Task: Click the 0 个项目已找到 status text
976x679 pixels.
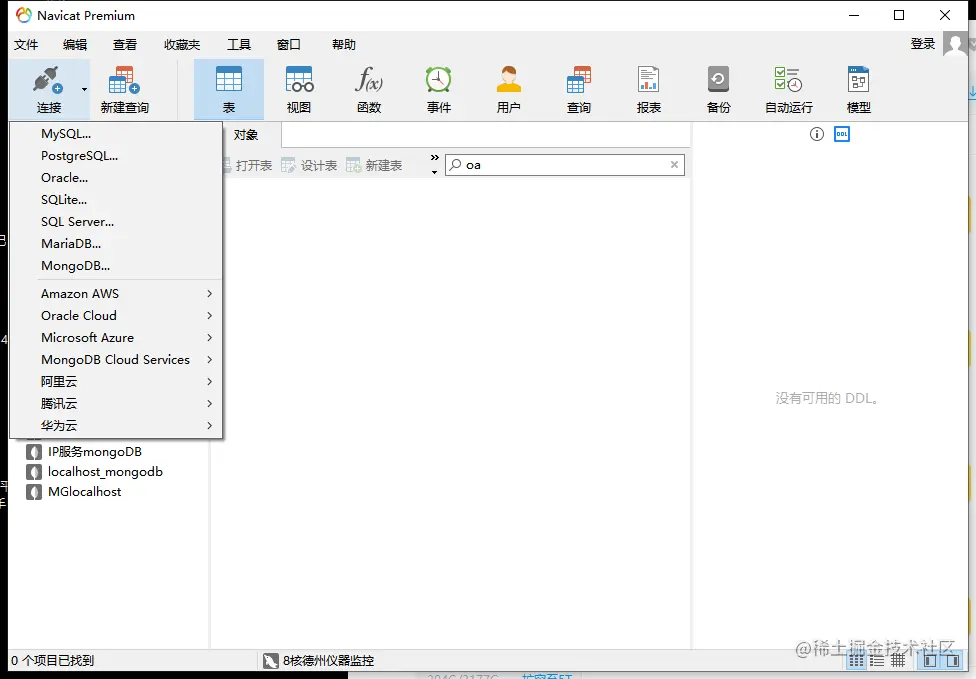Action: pyautogui.click(x=52, y=661)
